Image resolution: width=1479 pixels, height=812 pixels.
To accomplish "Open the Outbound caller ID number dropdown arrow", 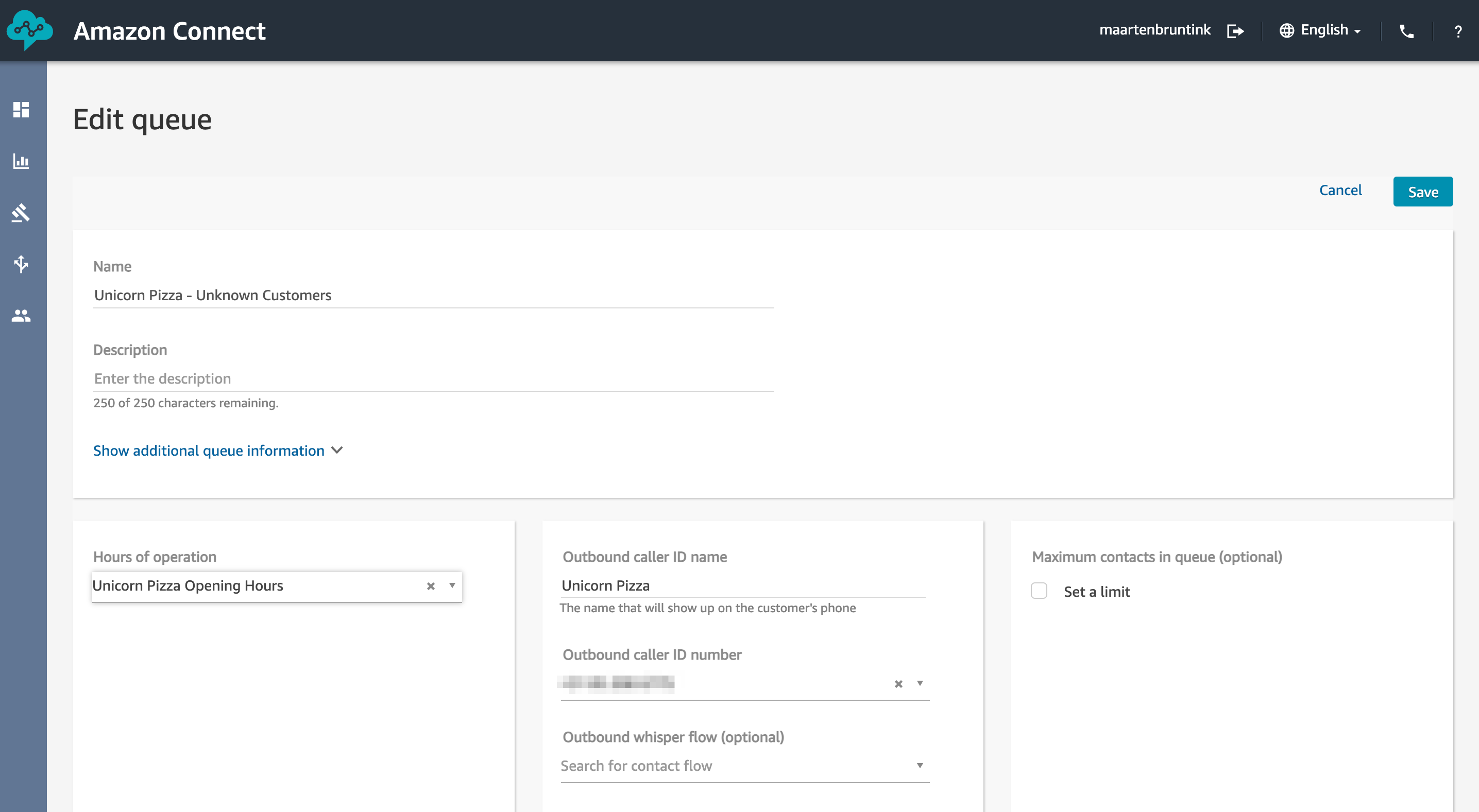I will 920,683.
